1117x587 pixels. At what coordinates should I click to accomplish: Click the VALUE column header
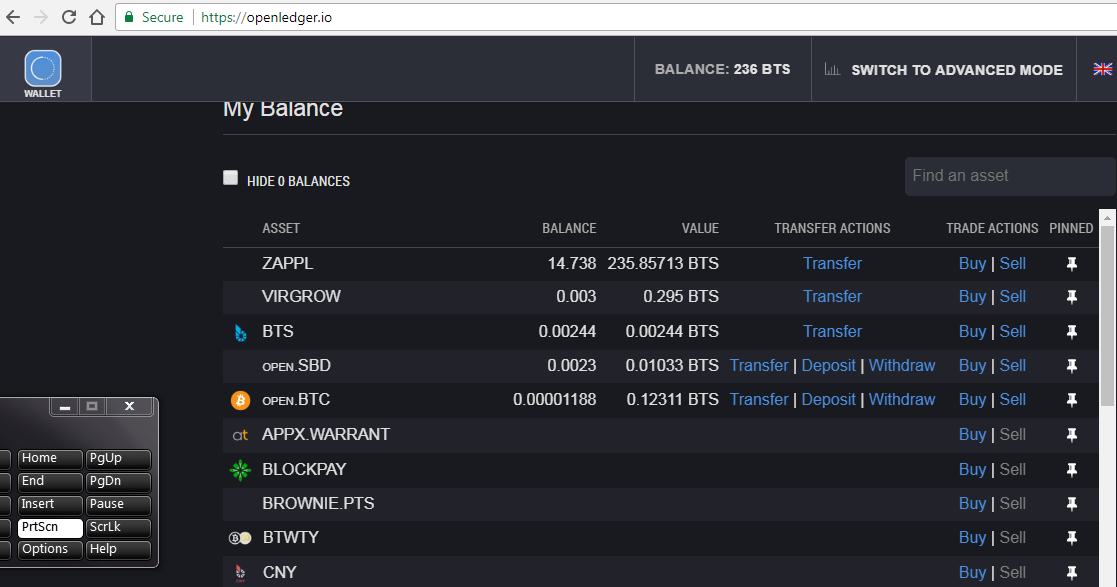(x=700, y=229)
